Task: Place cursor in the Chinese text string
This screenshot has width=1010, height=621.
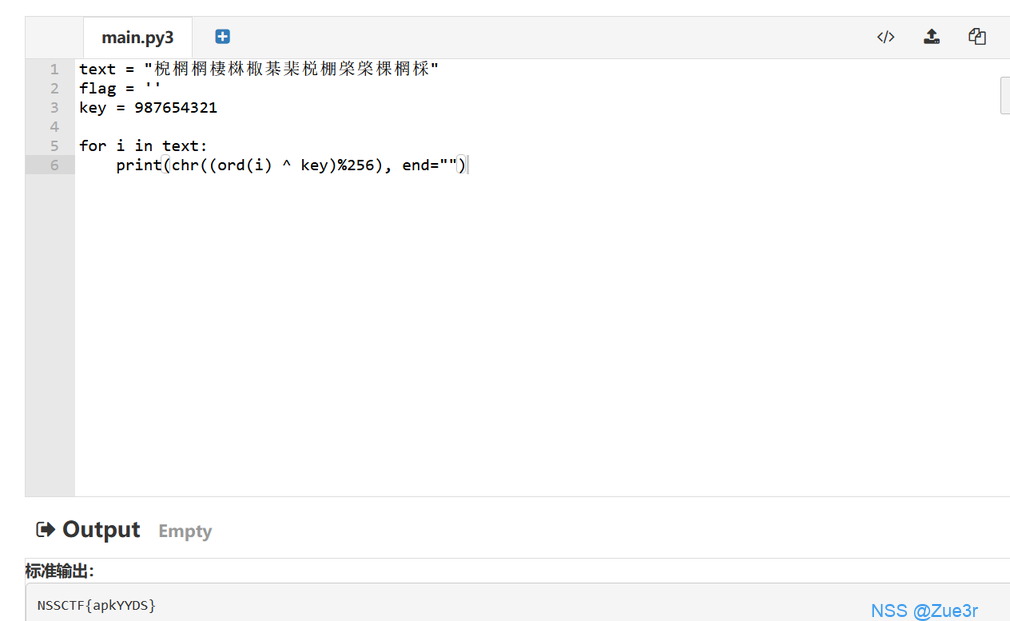Action: point(292,69)
